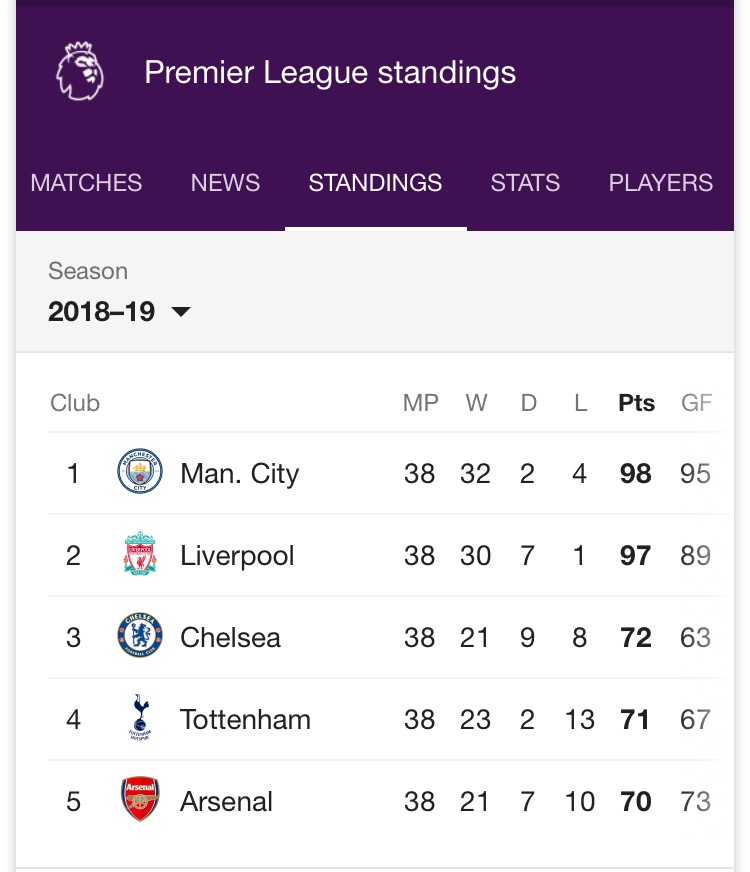
Task: Click the Premier League standings title
Action: [330, 73]
